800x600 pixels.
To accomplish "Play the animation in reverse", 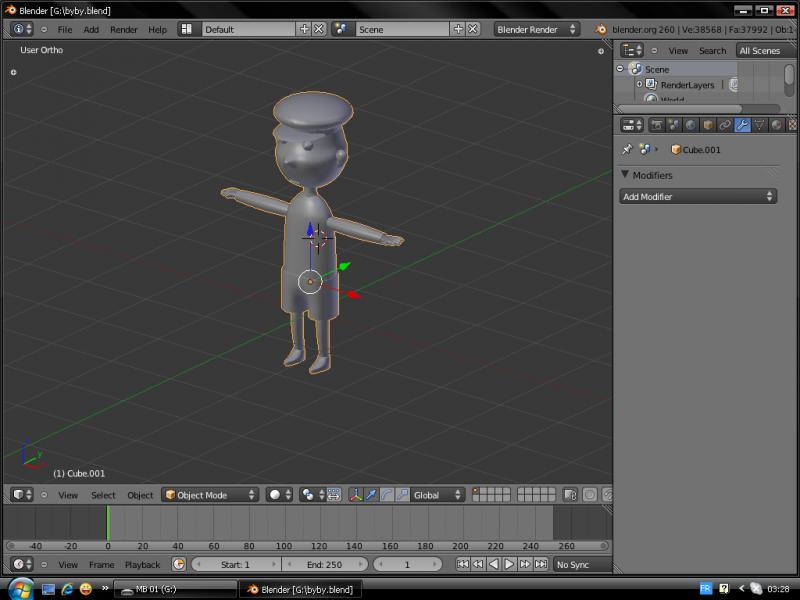I will pos(494,564).
